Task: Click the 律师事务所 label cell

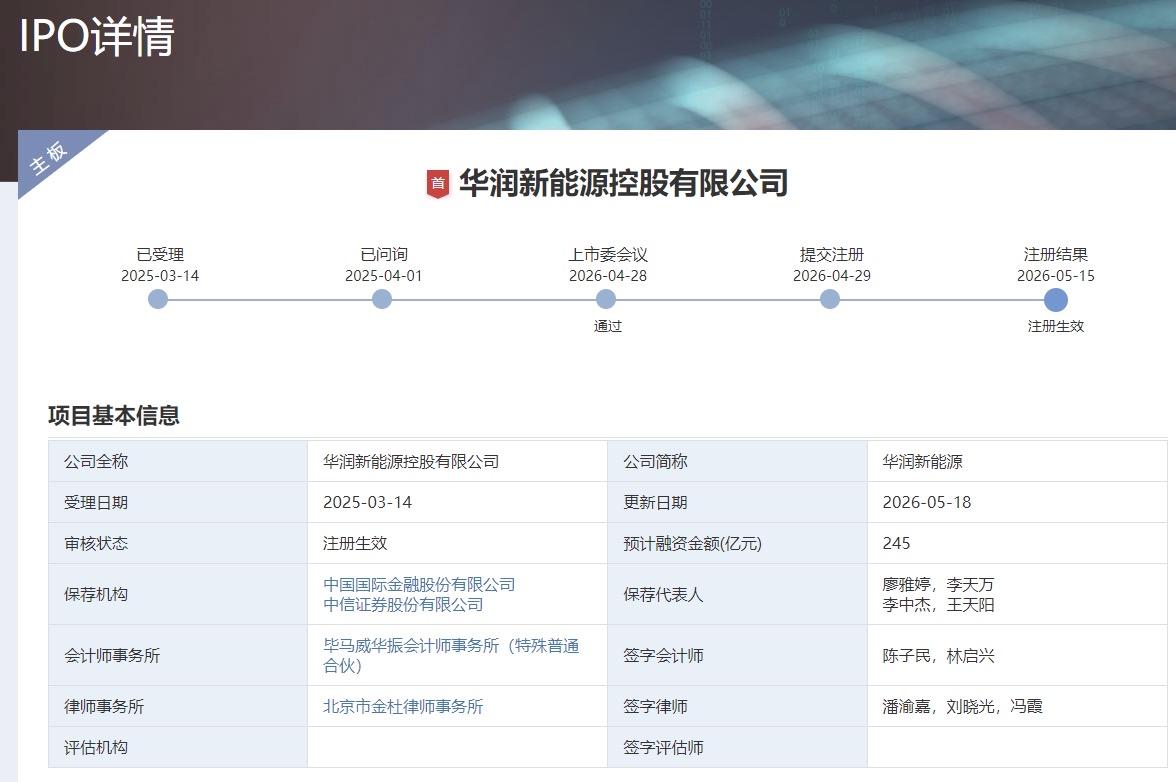Action: [178, 706]
